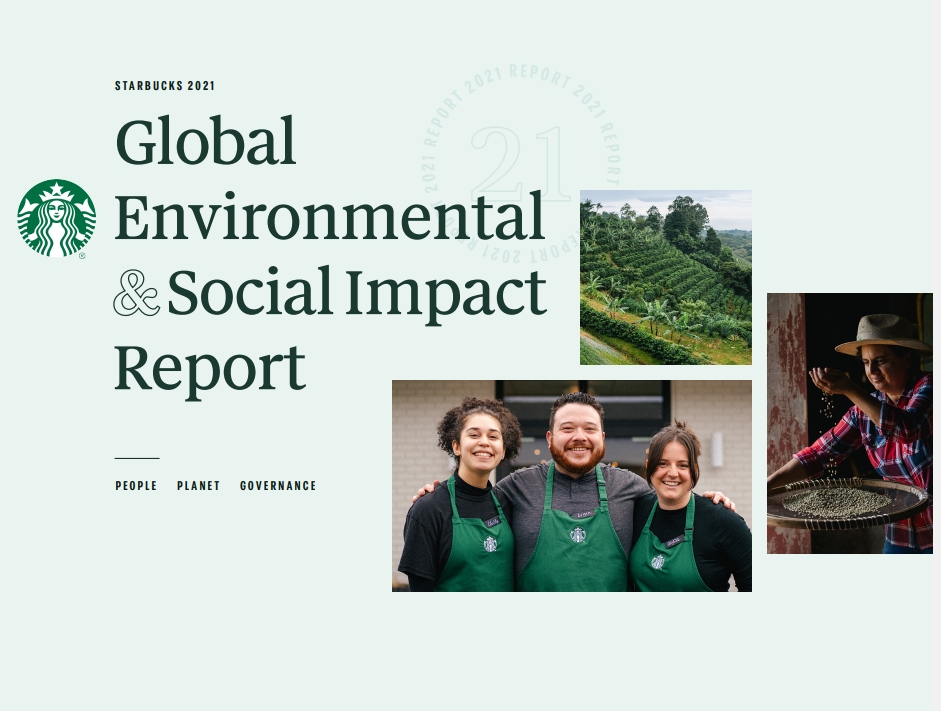
Task: Click the short divider line above PEOPLE
Action: (x=137, y=458)
